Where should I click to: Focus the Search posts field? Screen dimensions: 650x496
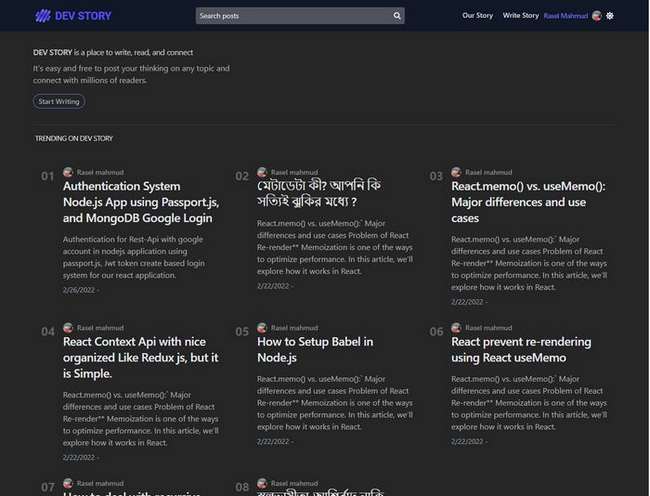300,16
